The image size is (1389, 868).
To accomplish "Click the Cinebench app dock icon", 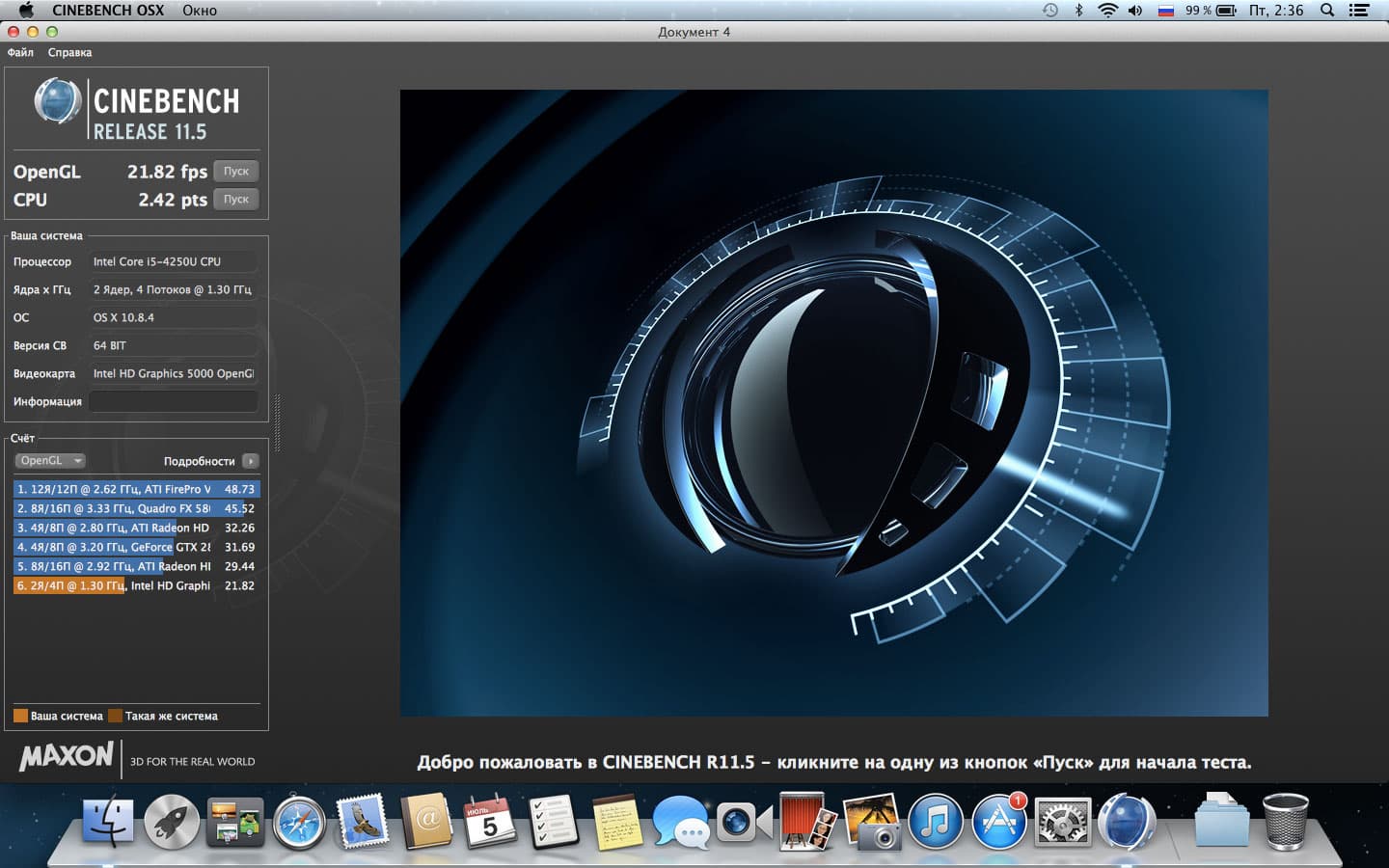I will 1126,823.
